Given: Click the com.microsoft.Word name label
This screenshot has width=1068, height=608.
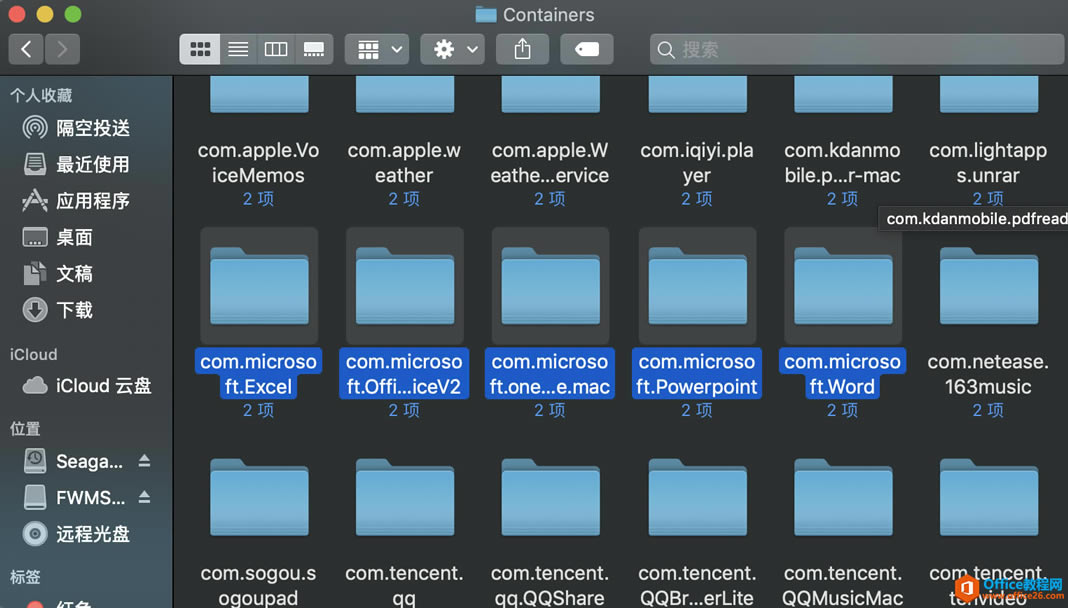Looking at the screenshot, I should 843,374.
